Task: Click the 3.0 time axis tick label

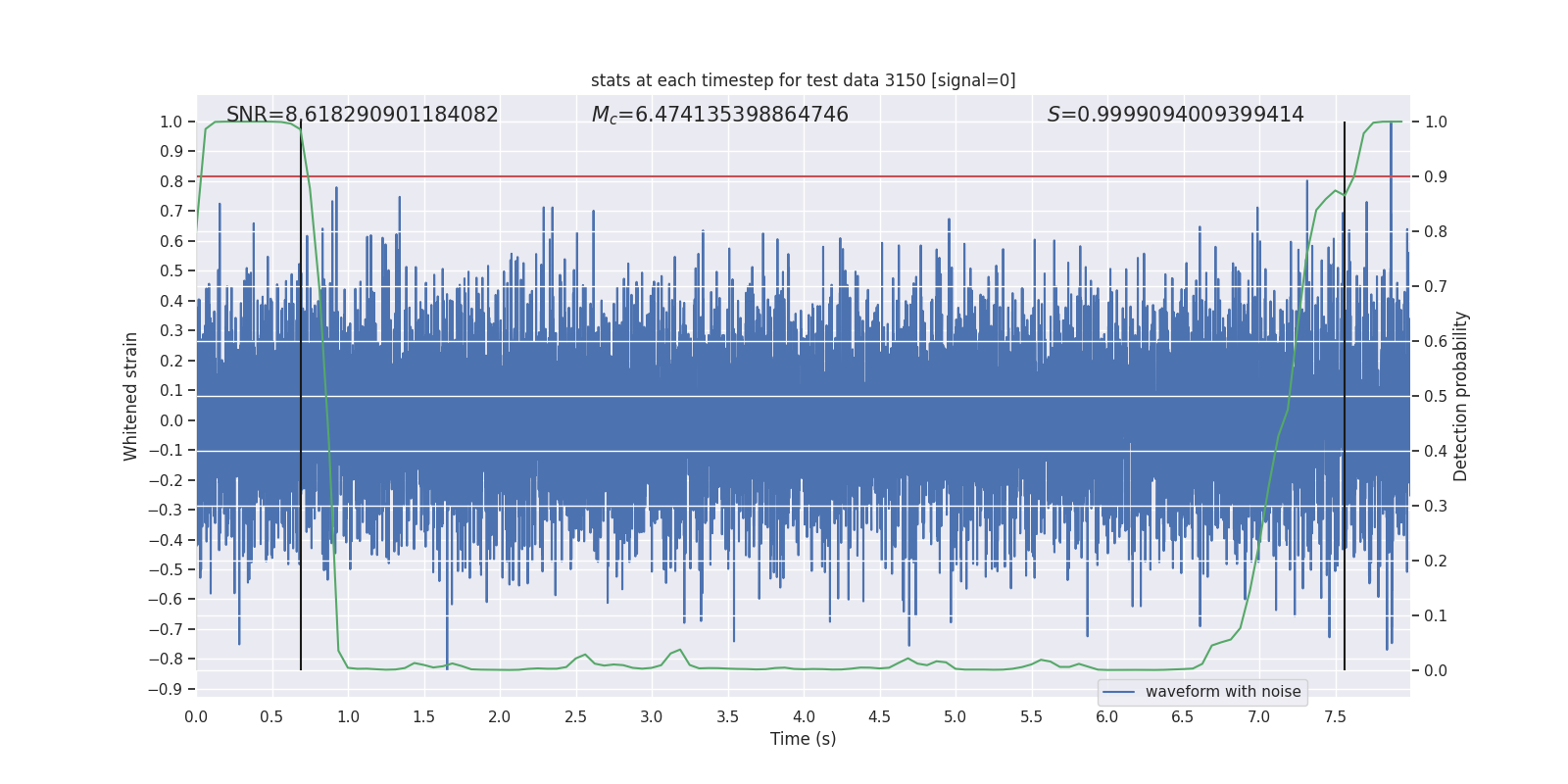Action: [652, 716]
